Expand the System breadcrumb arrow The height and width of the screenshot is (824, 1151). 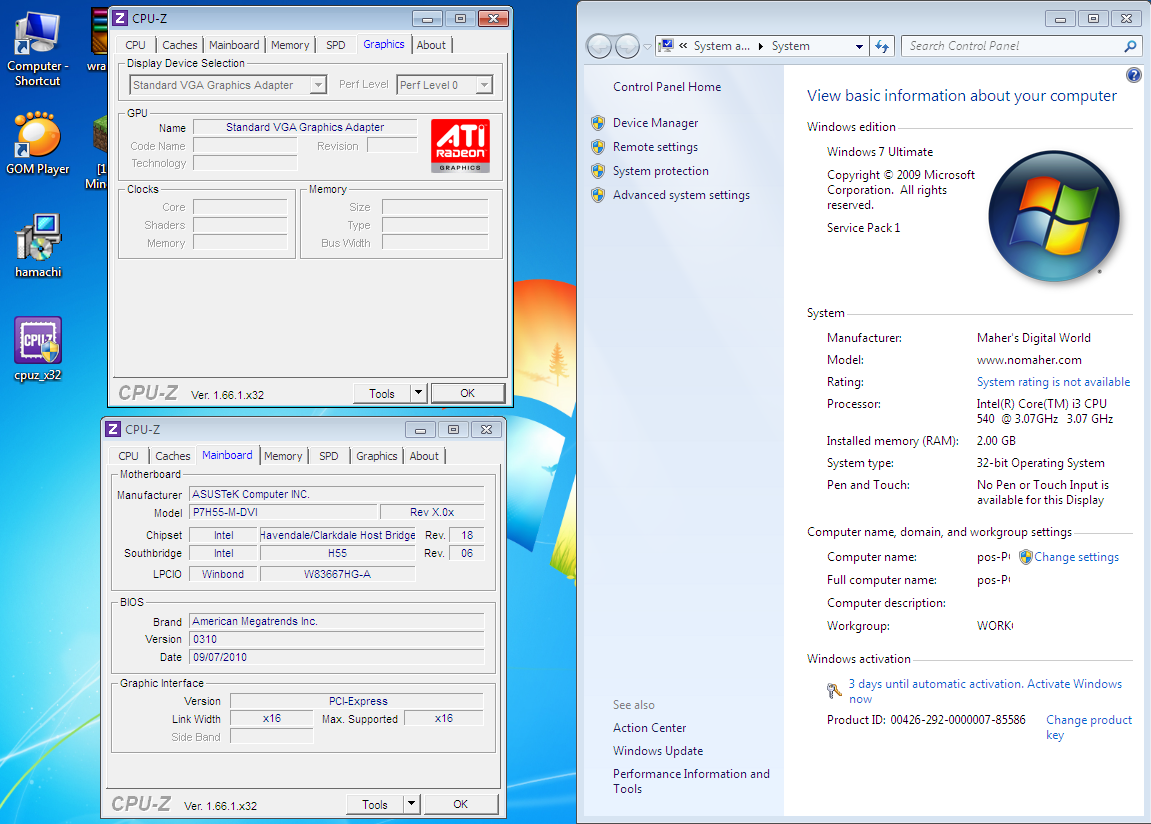coord(761,46)
